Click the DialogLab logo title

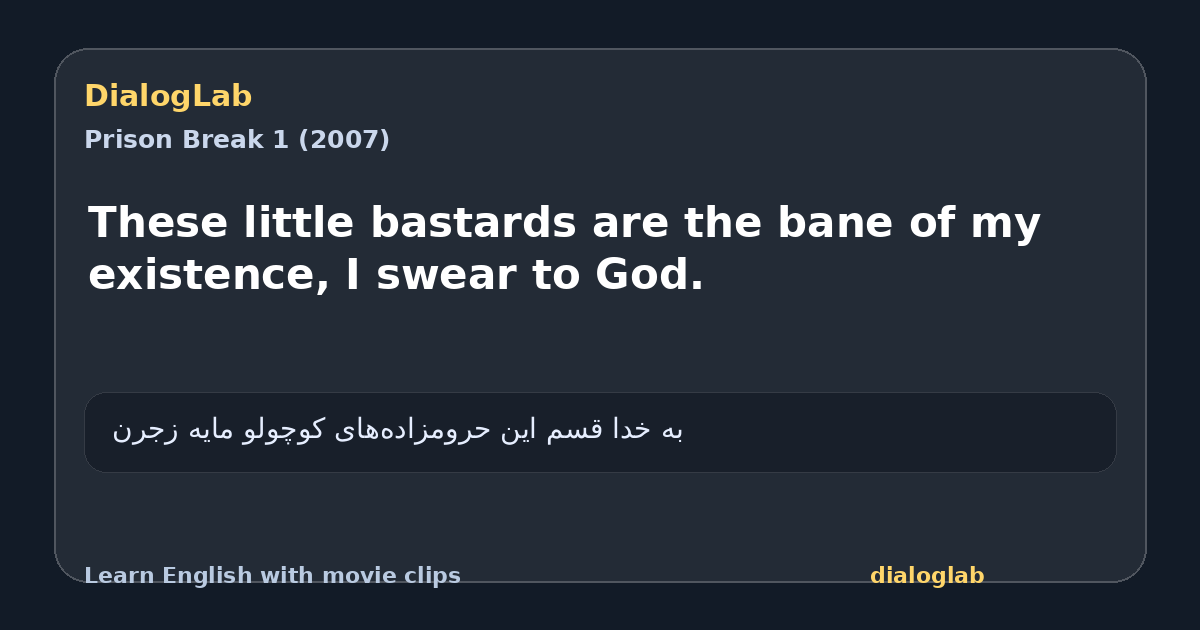[168, 96]
